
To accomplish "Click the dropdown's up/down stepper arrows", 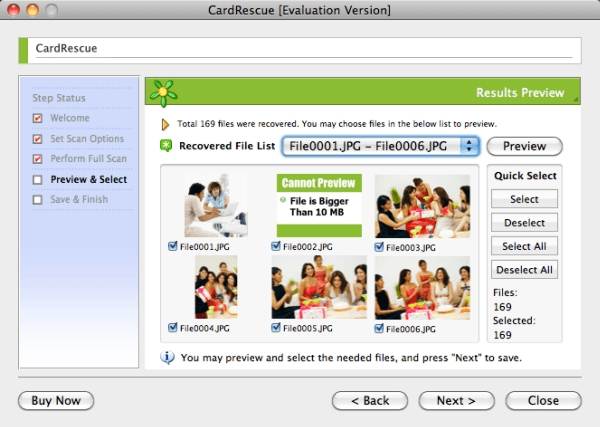I will [469, 146].
